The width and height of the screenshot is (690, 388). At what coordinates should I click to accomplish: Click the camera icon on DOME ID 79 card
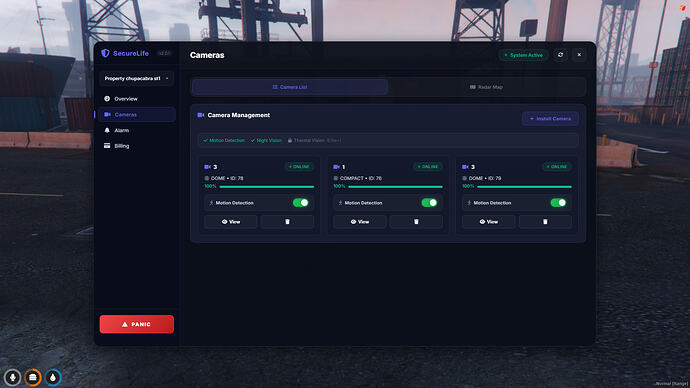coord(465,167)
